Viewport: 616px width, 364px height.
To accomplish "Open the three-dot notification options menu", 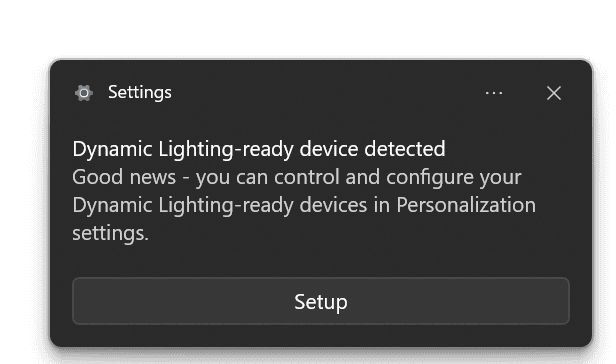I will click(x=494, y=93).
